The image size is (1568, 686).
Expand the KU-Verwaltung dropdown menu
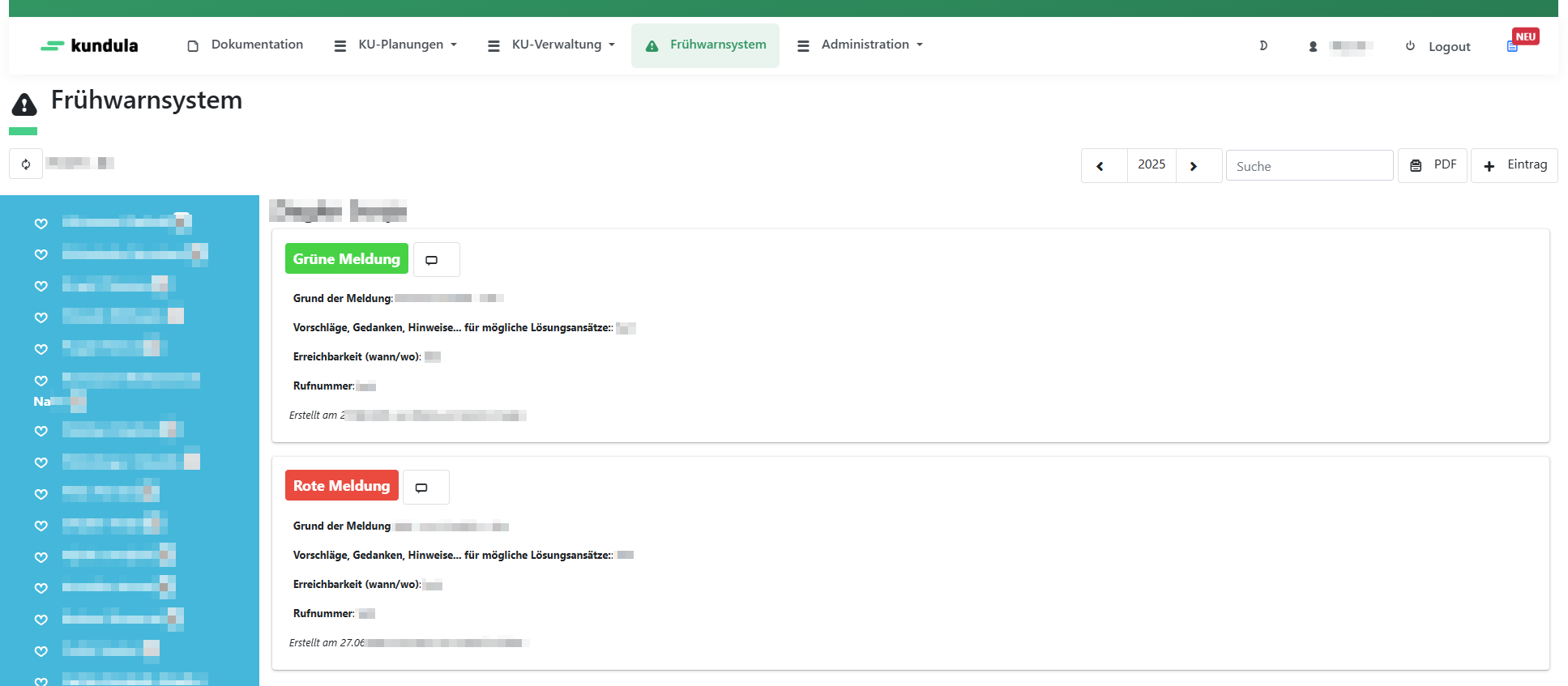pyautogui.click(x=551, y=45)
